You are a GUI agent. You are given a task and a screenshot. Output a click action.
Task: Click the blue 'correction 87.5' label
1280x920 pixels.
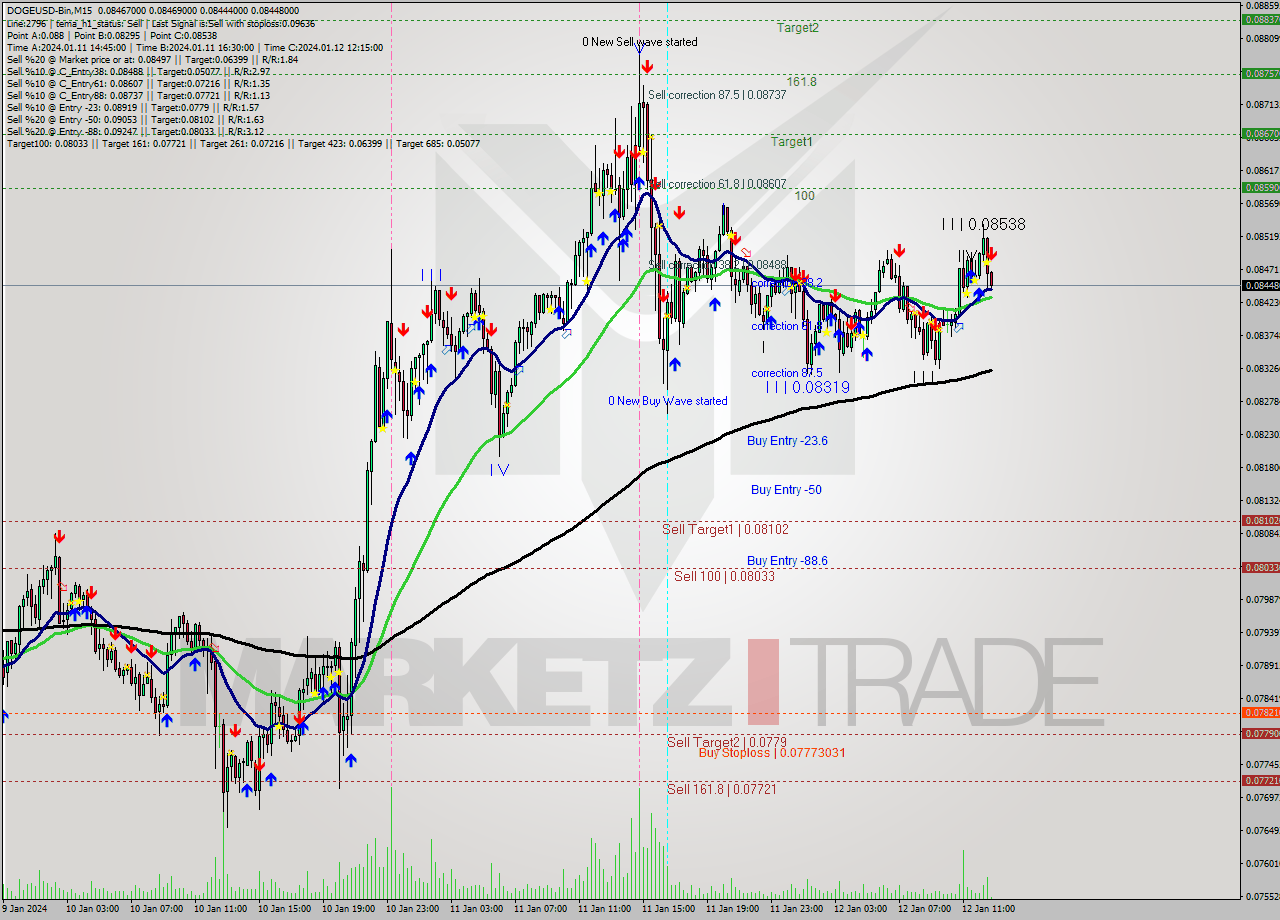[787, 373]
